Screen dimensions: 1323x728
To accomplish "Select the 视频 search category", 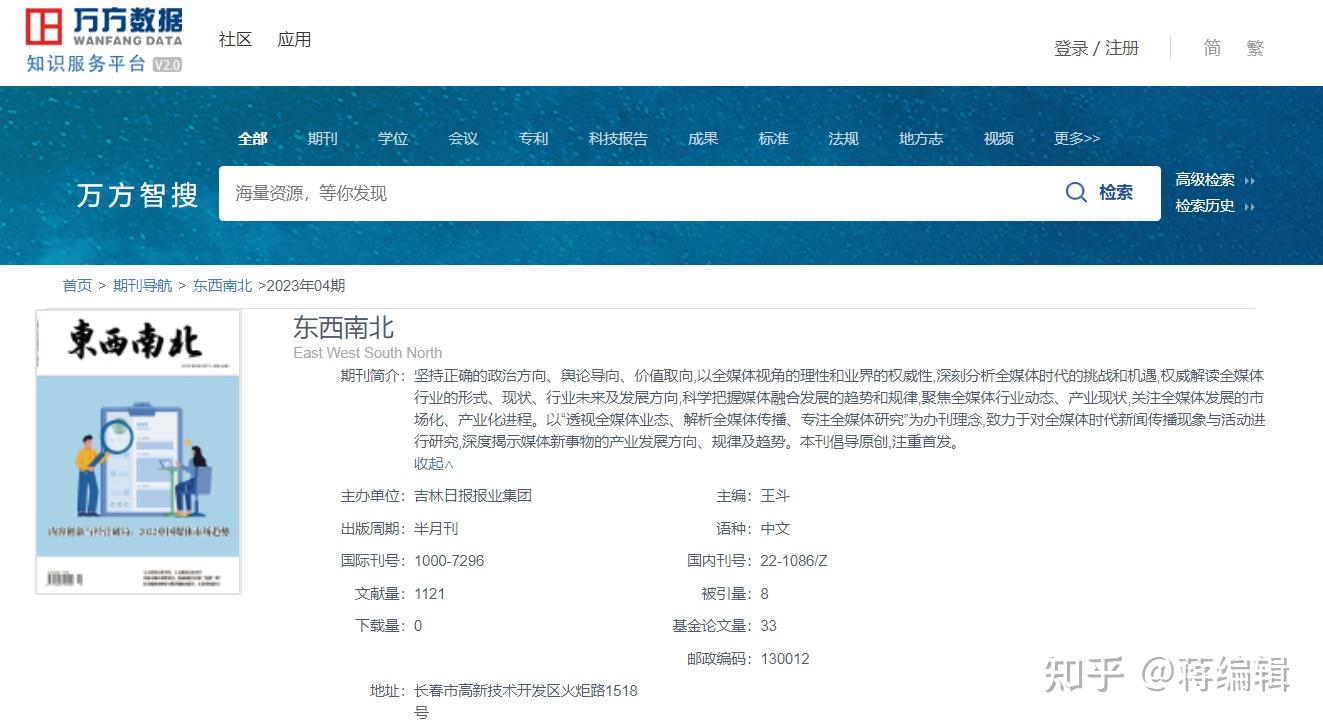I will pos(997,138).
